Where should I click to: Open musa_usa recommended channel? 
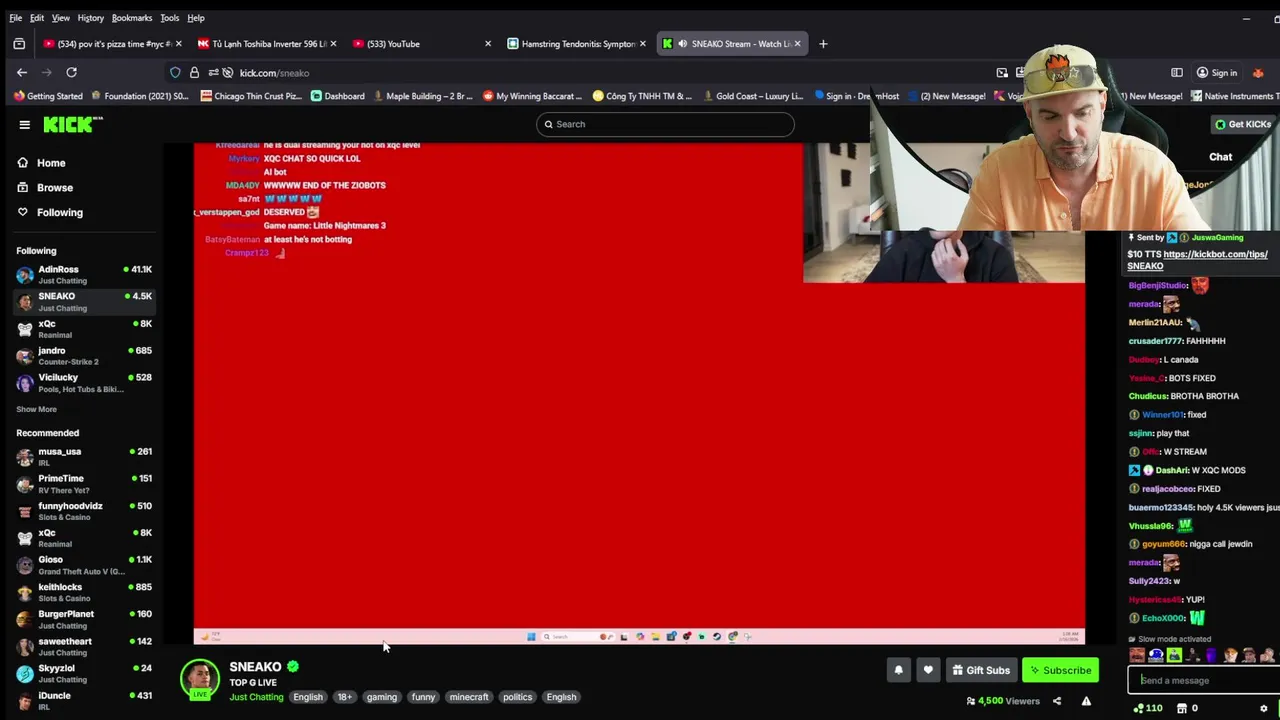coord(84,457)
